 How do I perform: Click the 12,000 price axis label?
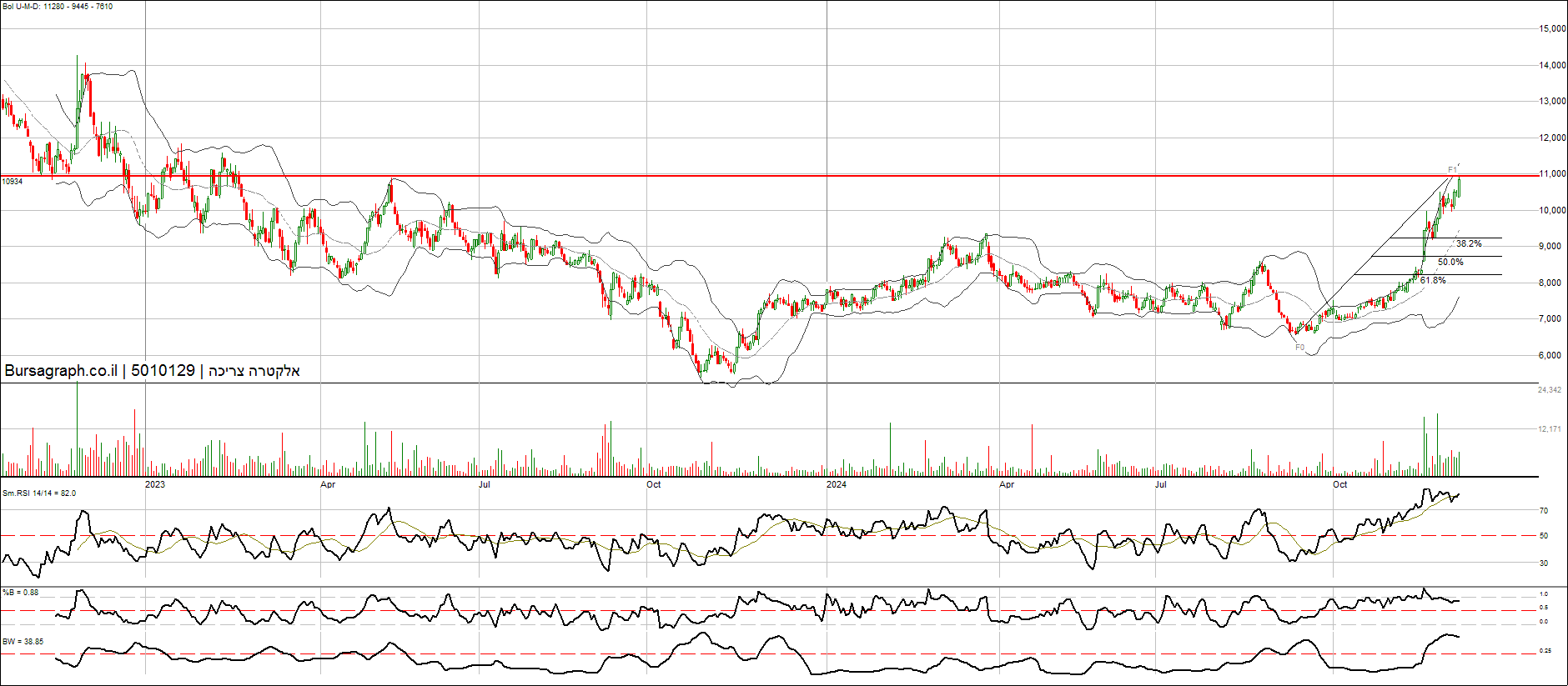click(x=1552, y=138)
